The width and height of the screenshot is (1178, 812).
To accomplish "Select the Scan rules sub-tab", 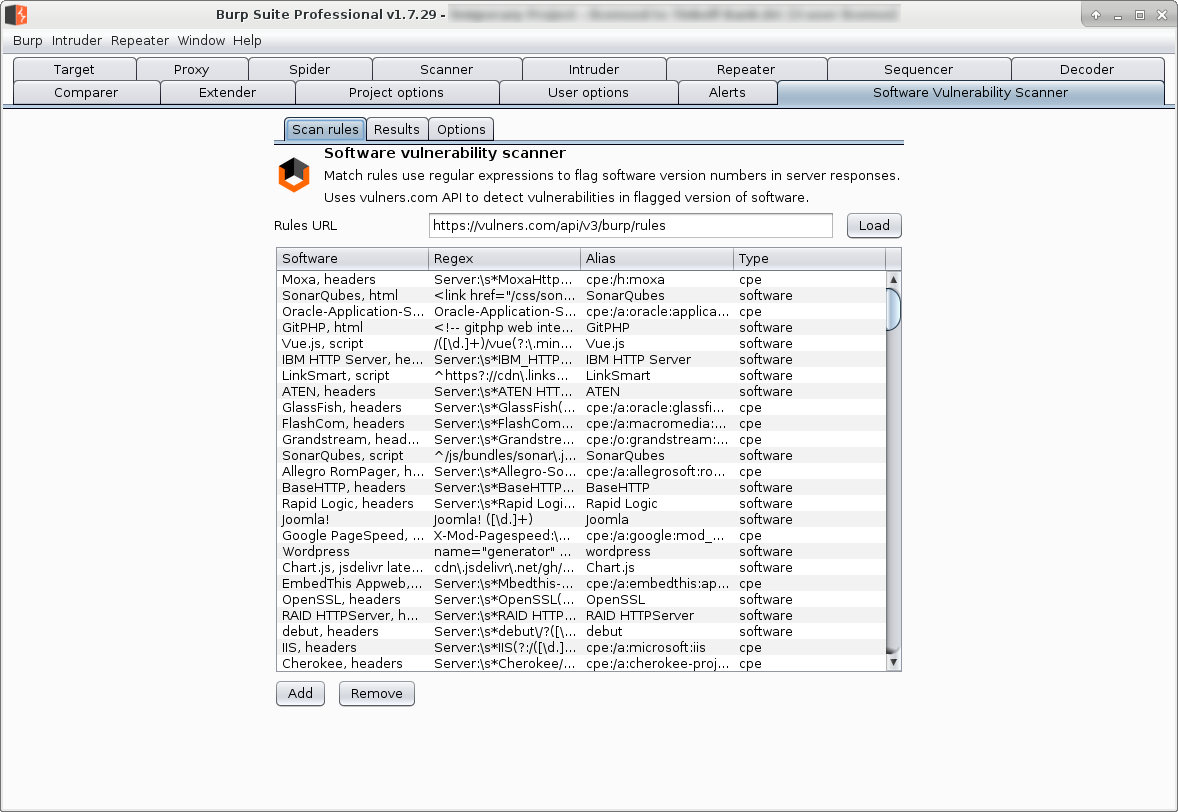I will click(325, 129).
